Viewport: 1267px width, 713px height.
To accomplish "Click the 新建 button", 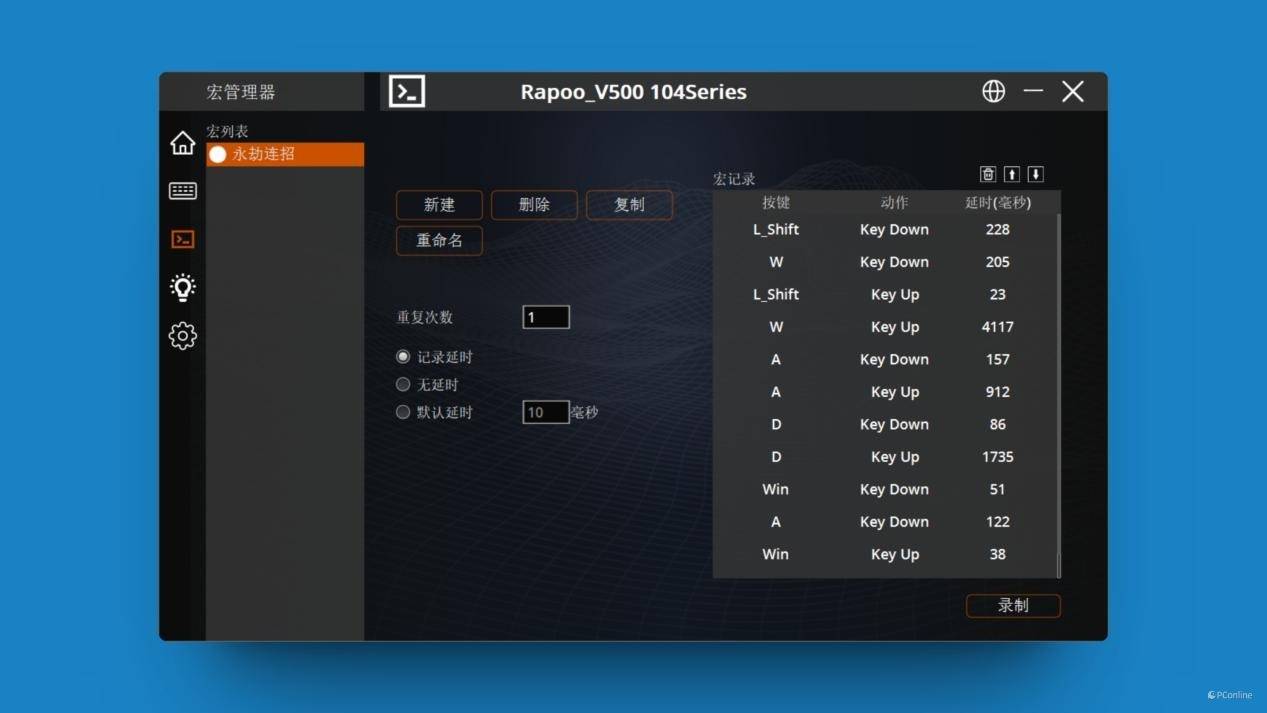I will [x=439, y=205].
